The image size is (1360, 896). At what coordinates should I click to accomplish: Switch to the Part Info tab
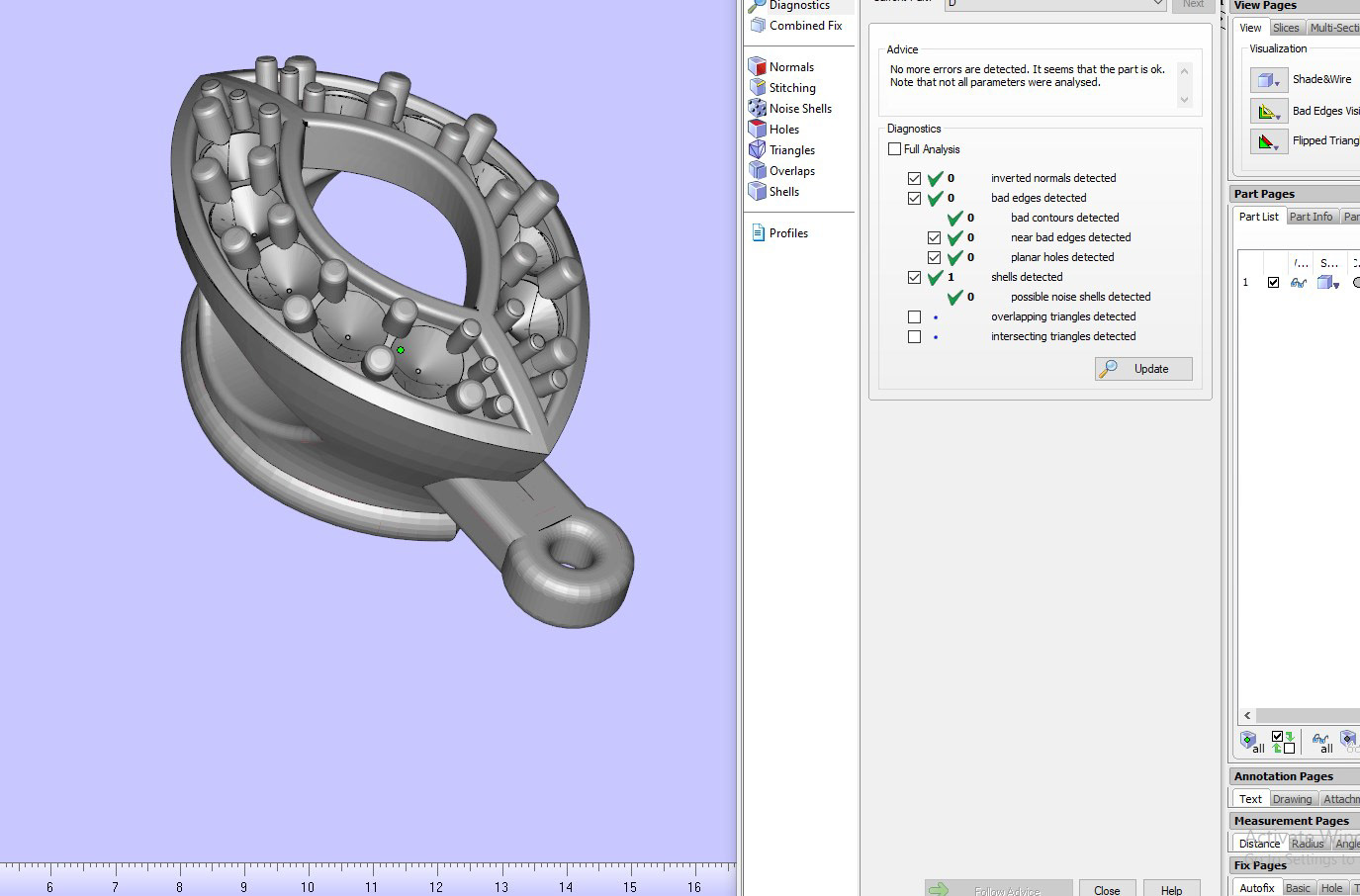tap(1311, 217)
